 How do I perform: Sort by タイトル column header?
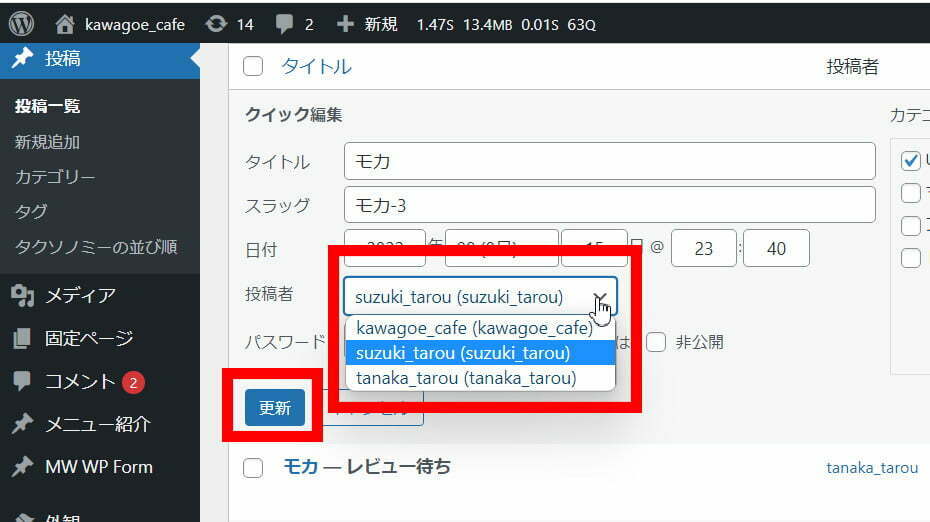(x=316, y=66)
